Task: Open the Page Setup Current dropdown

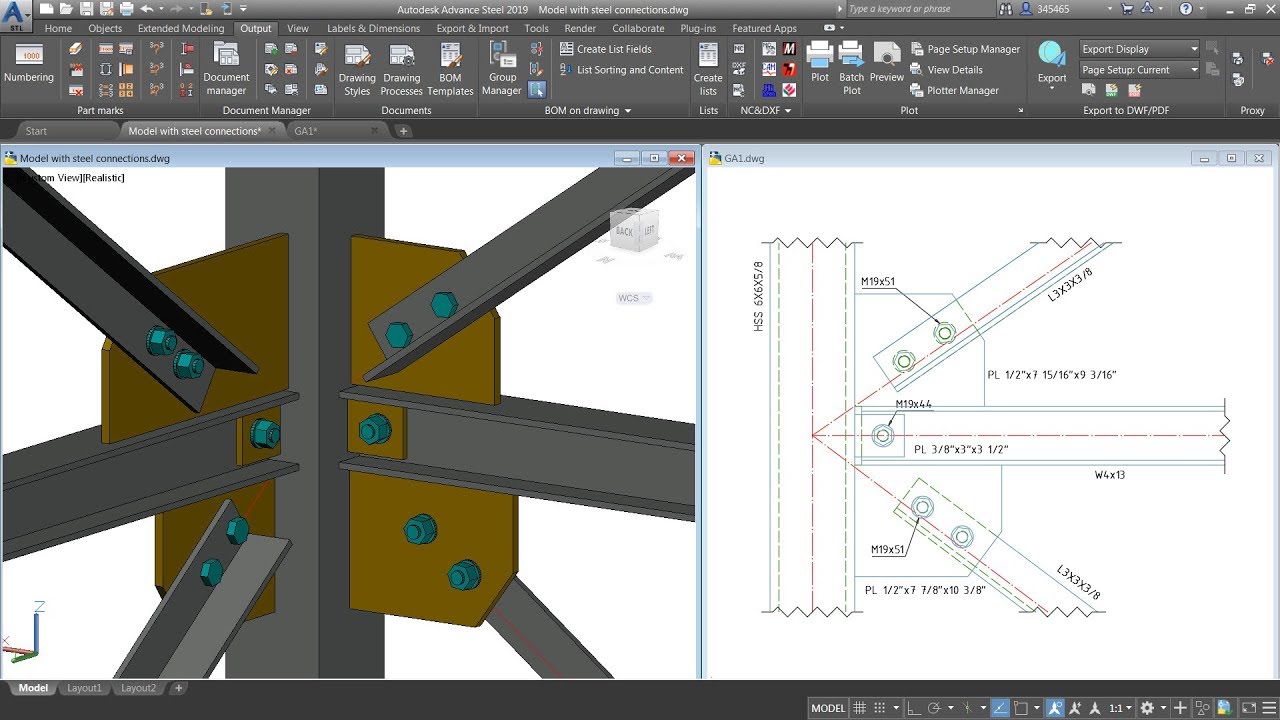Action: coord(1192,69)
